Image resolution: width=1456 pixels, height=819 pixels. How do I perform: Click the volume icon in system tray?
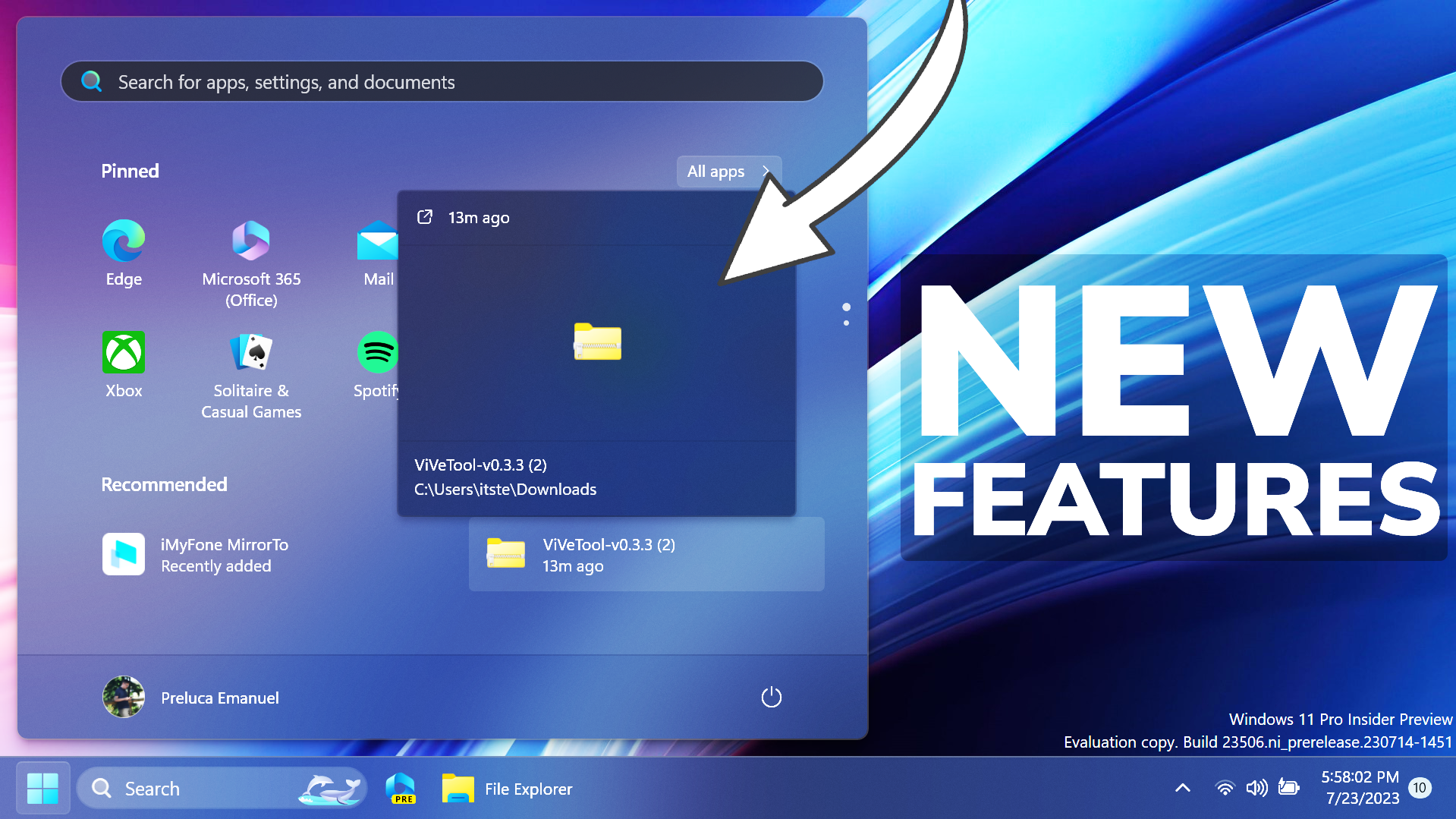click(x=1257, y=788)
